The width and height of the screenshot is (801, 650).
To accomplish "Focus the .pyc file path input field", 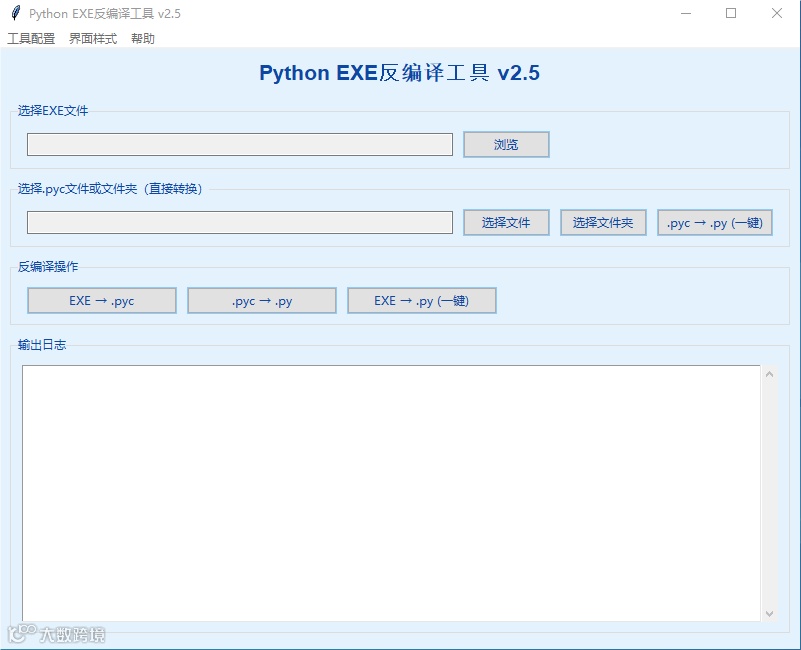I will pos(240,223).
